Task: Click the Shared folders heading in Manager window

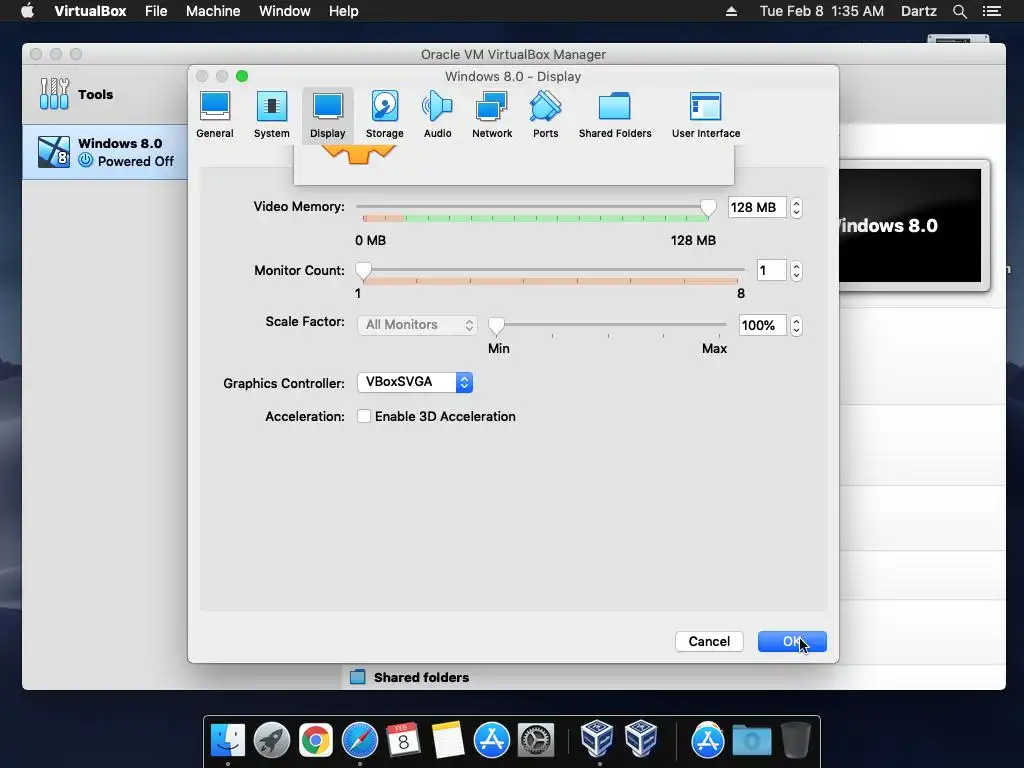Action: (x=421, y=677)
